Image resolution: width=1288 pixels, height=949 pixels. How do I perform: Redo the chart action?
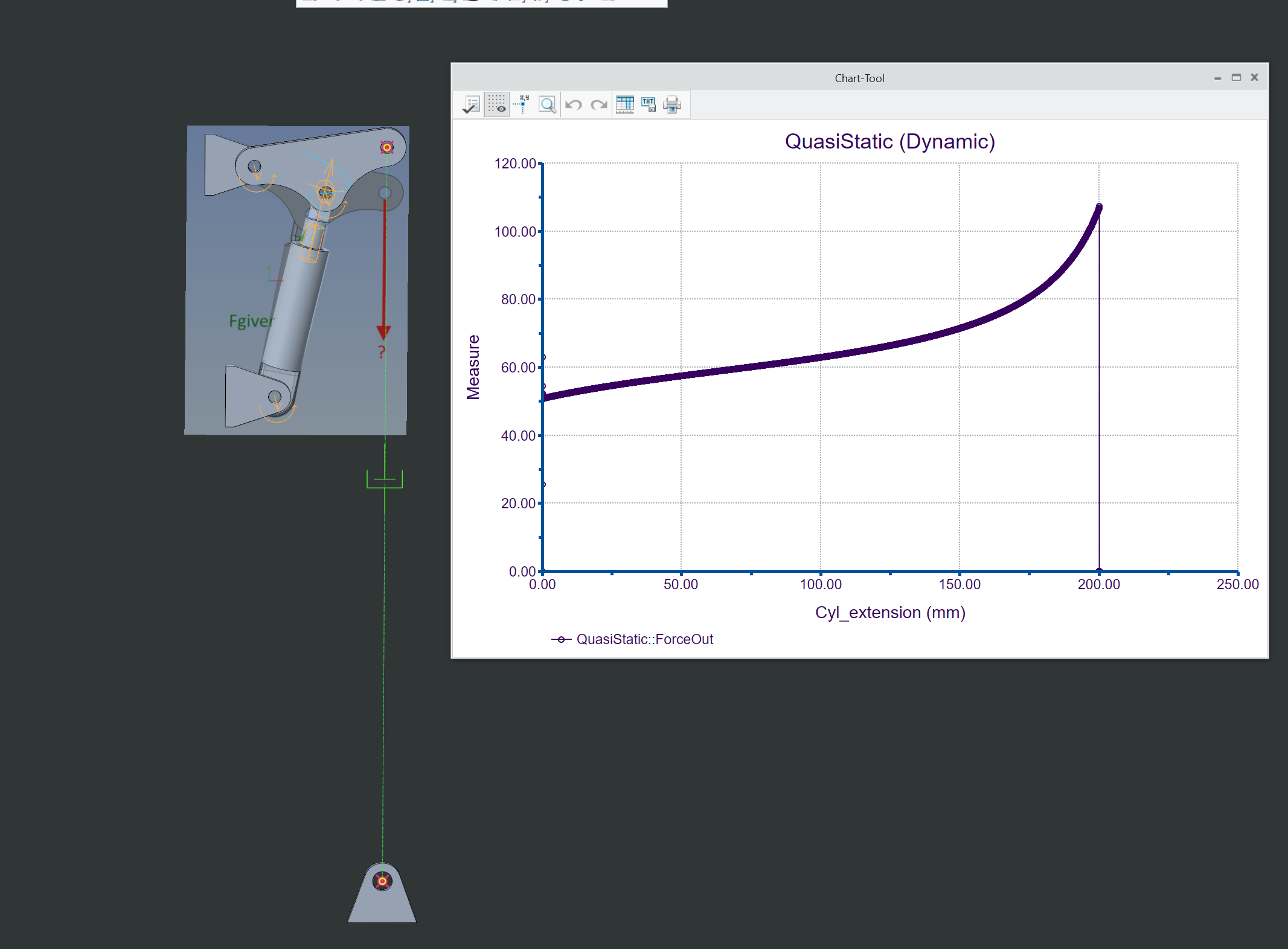pos(598,104)
